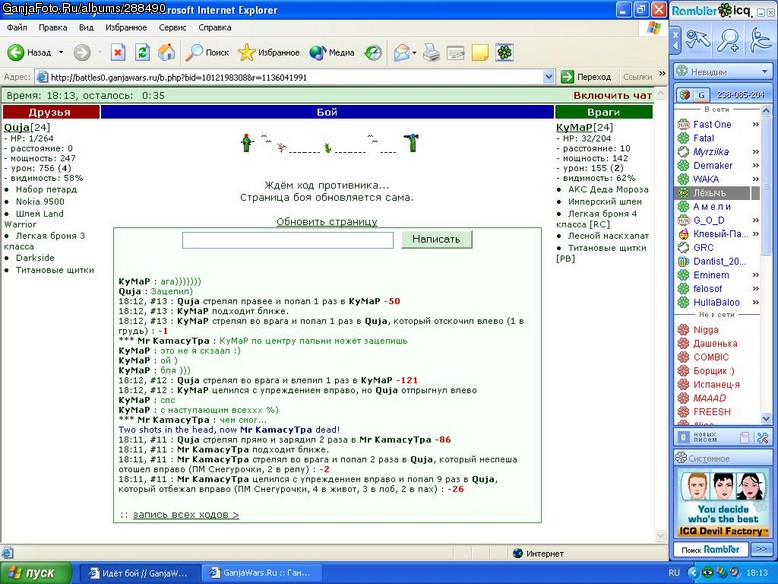Expand the toolbar chevron next to Ссылки
This screenshot has width=778, height=584.
(x=662, y=74)
